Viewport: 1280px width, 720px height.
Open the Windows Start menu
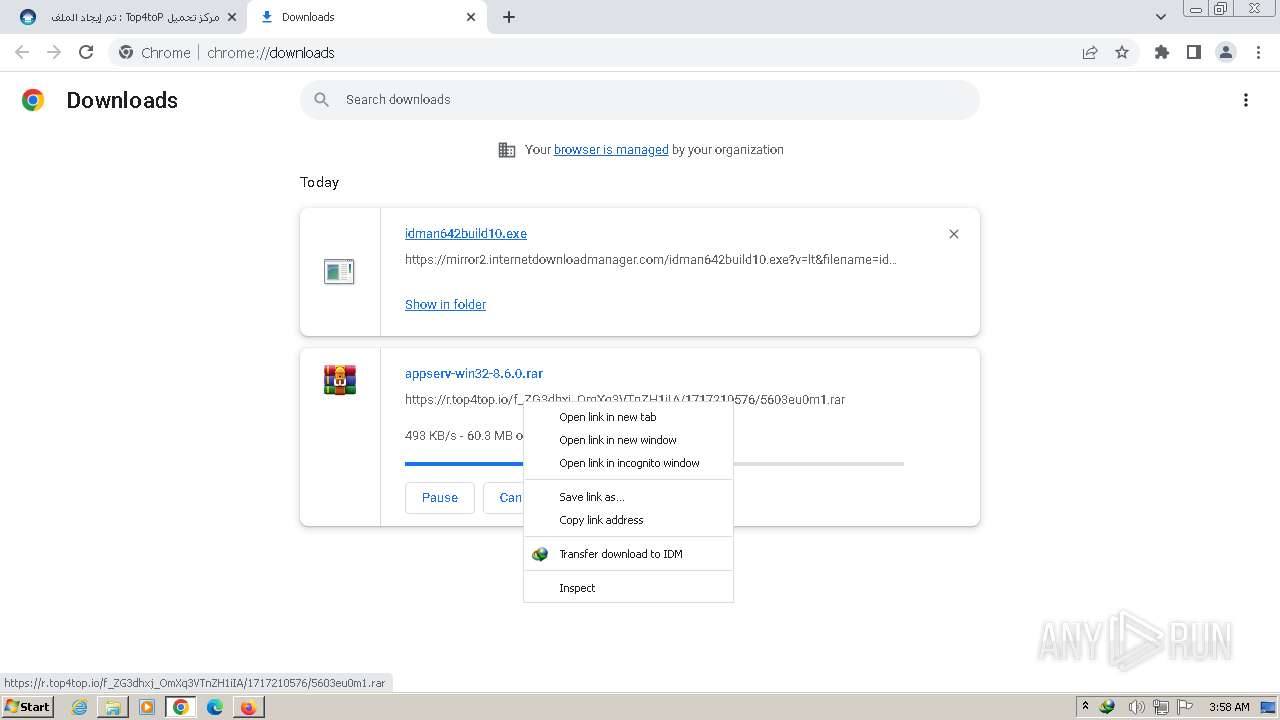pyautogui.click(x=27, y=707)
